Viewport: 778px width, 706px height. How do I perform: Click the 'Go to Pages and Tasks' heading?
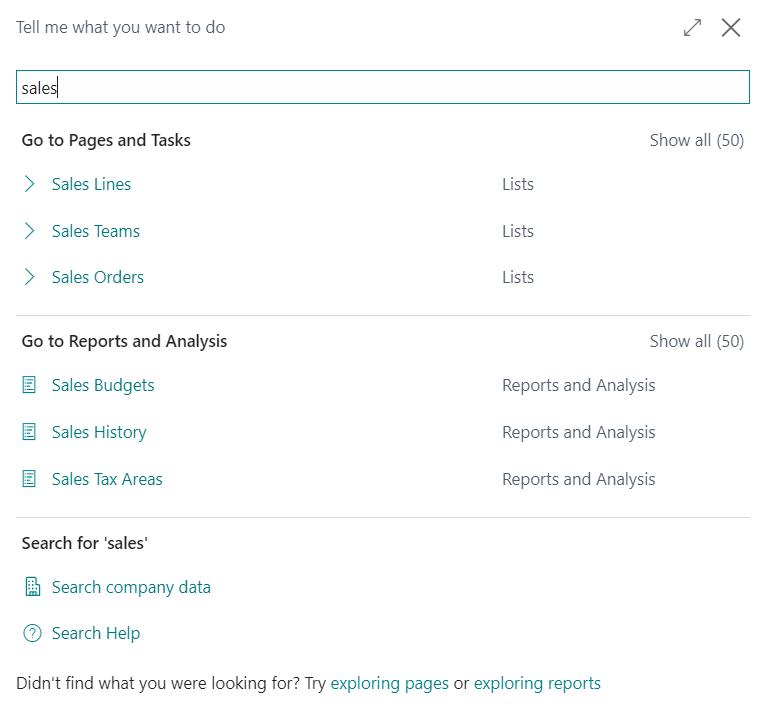(106, 140)
